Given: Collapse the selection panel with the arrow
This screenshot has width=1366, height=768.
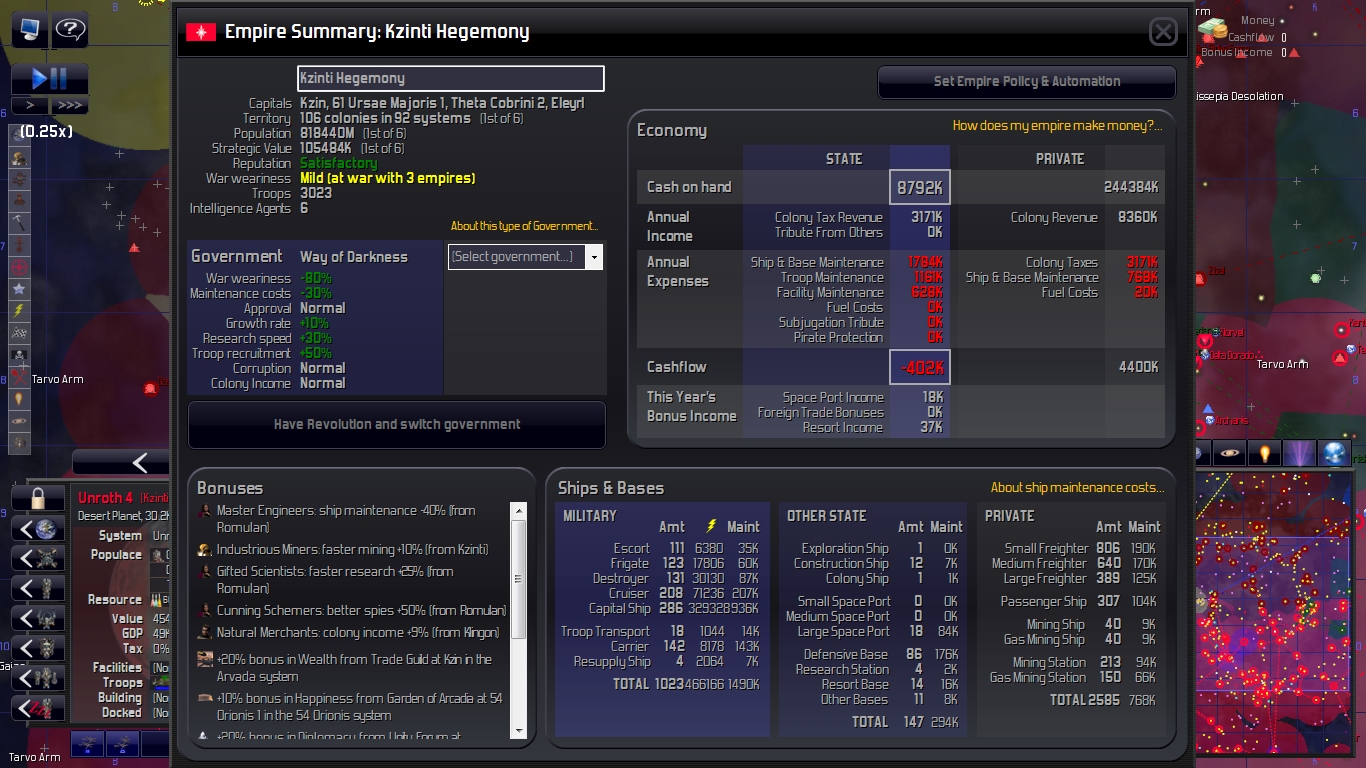Looking at the screenshot, I should pyautogui.click(x=121, y=462).
